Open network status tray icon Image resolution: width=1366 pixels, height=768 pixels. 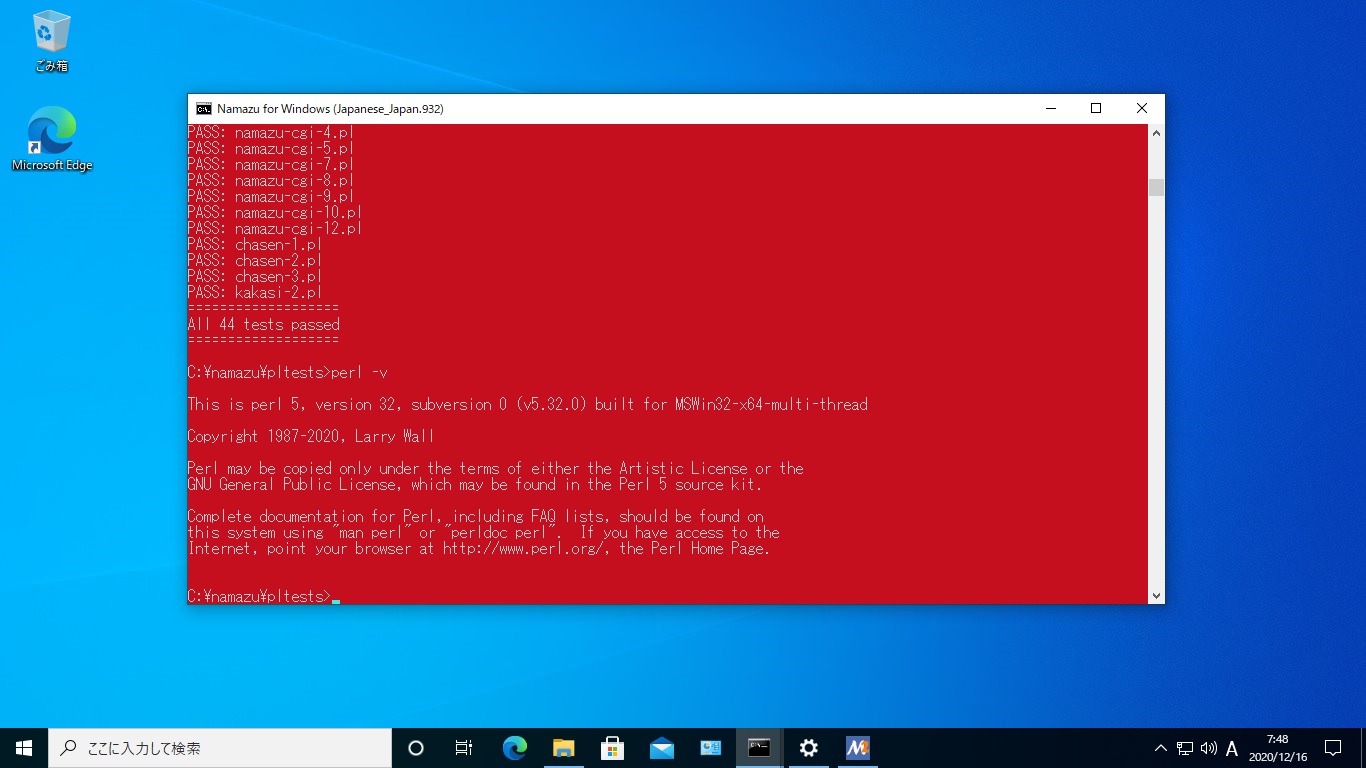click(x=1185, y=748)
